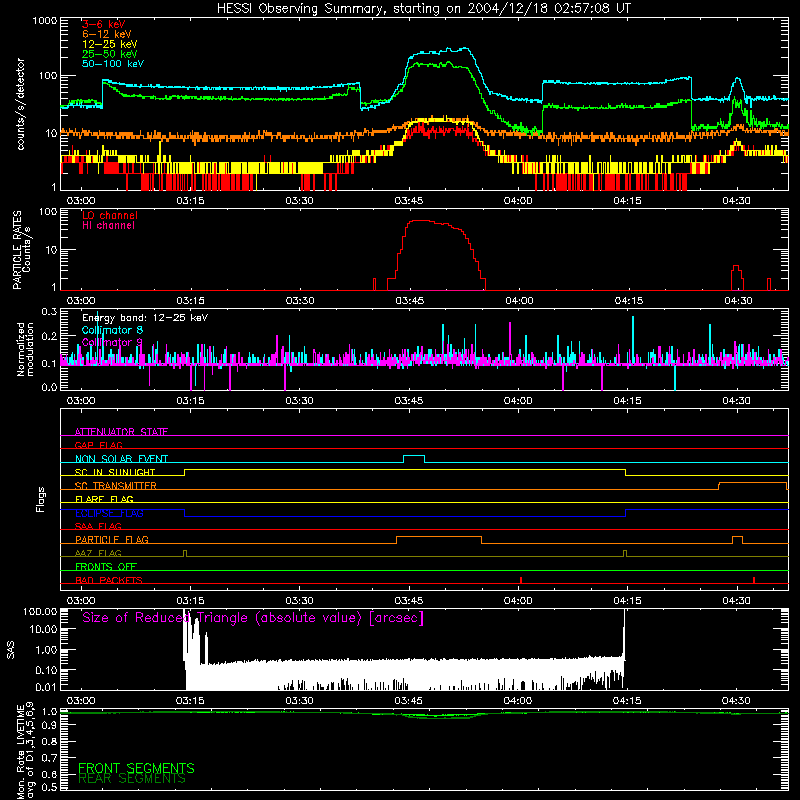800x800 pixels.
Task: Click the dim A47_FLAG label
Action: coord(98,553)
